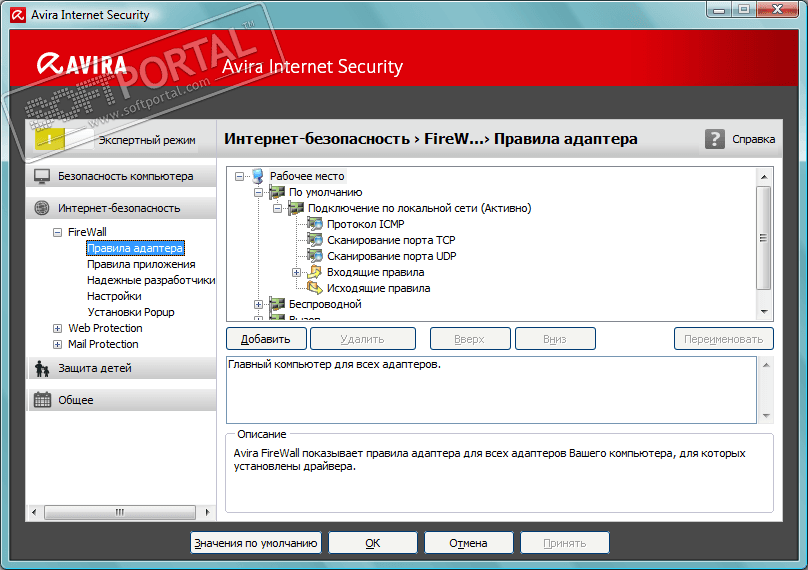The image size is (808, 570).
Task: Collapse the FireWall section in sidebar
Action: click(57, 232)
